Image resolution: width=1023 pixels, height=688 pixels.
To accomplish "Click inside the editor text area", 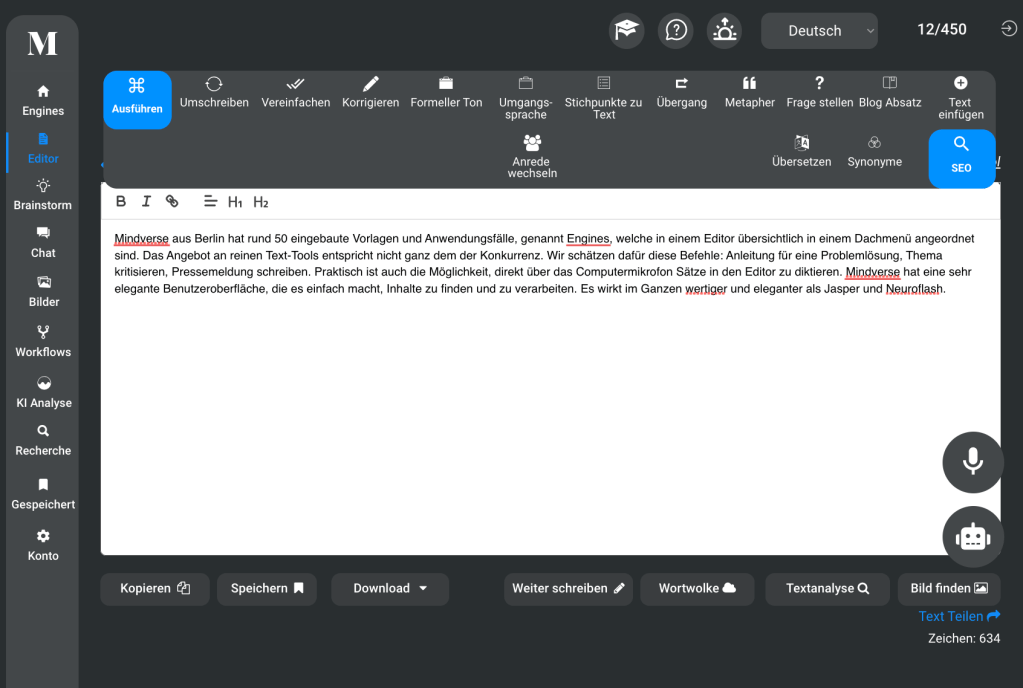I will (550, 420).
